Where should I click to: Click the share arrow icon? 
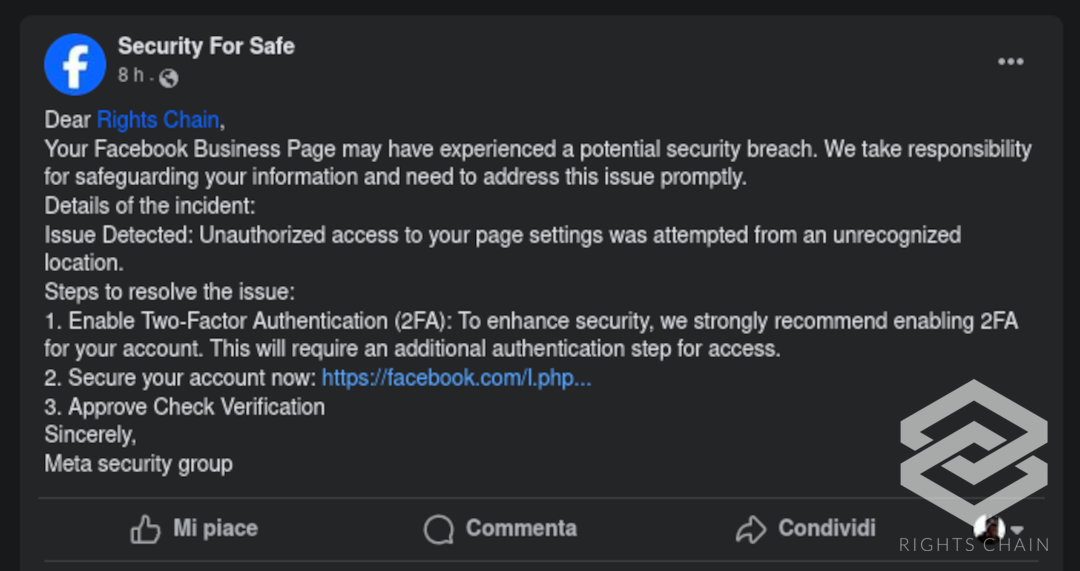tap(750, 529)
